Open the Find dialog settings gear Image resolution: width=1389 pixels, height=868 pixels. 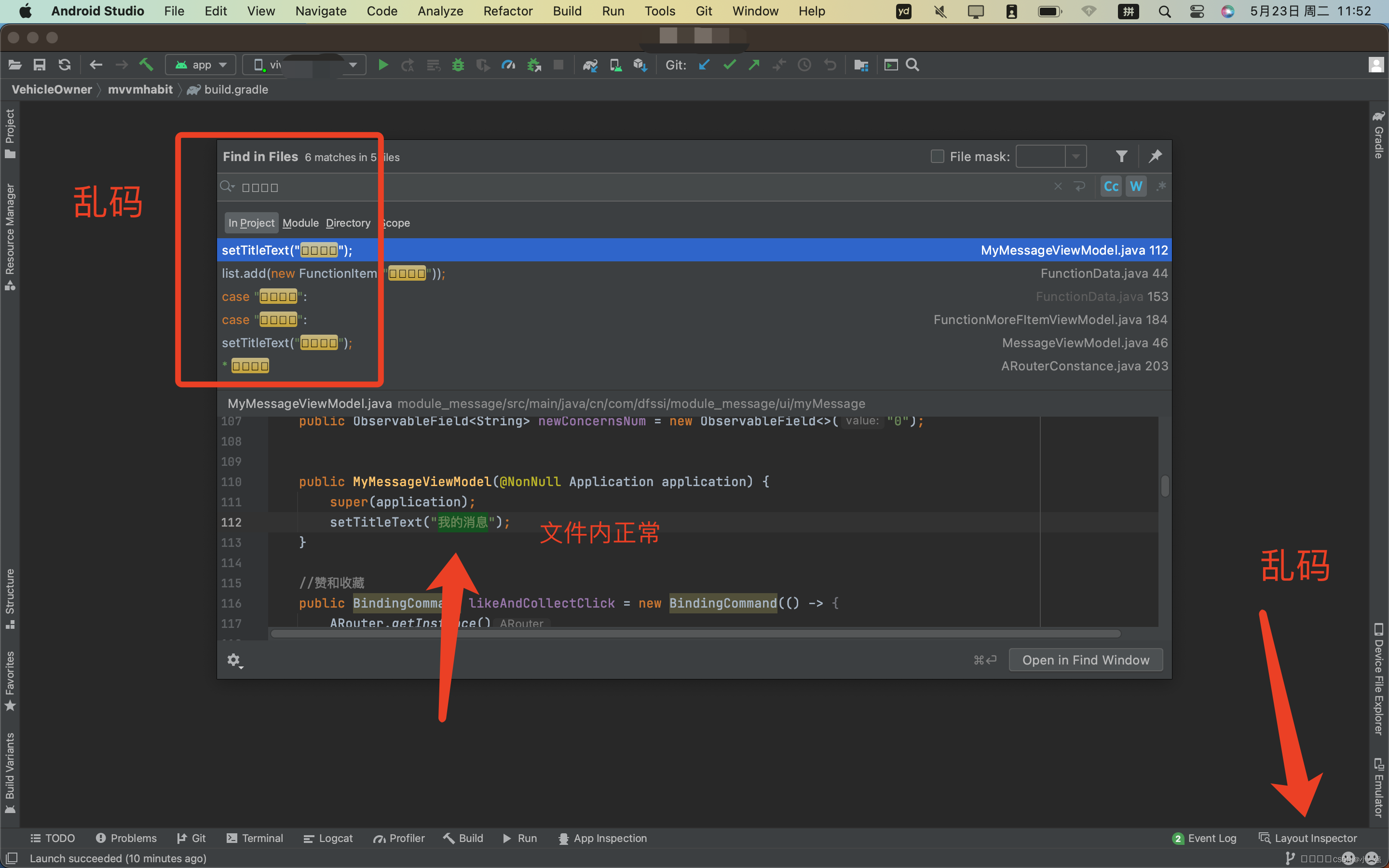point(233,660)
